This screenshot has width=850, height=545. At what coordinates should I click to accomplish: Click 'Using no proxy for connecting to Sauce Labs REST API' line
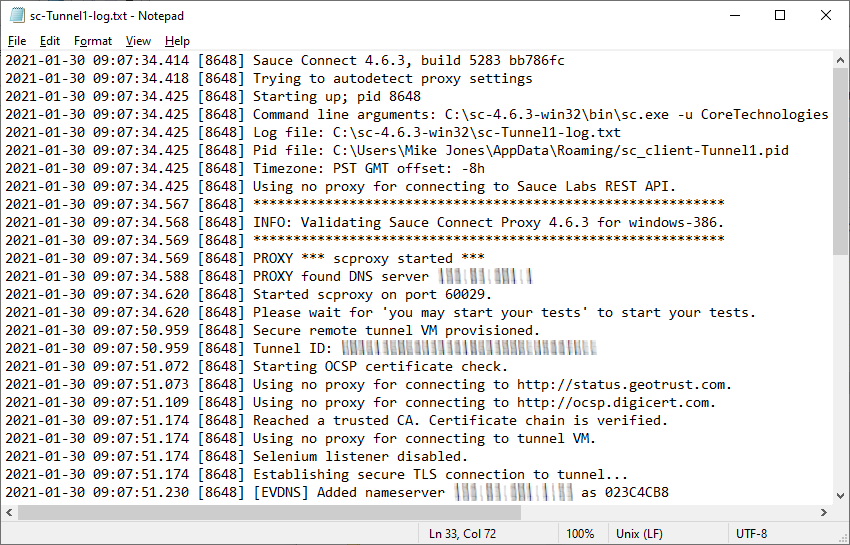341,186
